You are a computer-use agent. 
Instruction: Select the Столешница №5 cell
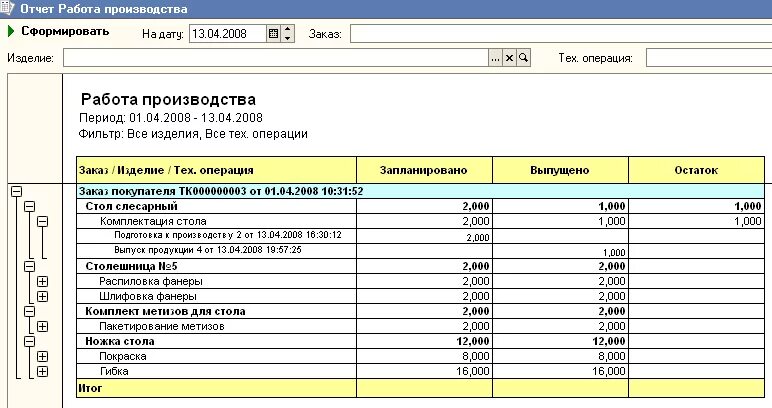point(216,266)
